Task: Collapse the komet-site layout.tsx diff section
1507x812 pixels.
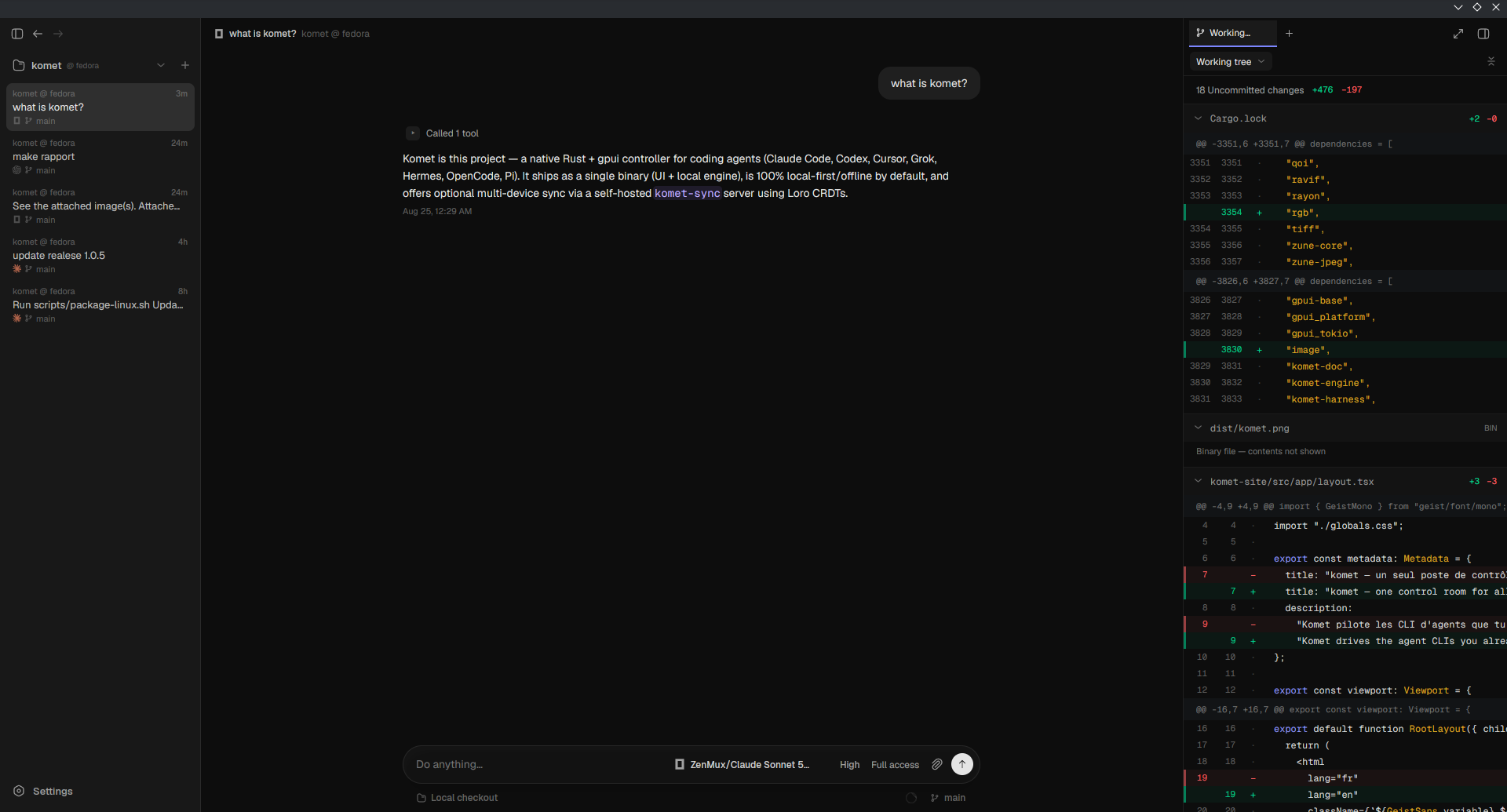Action: (x=1198, y=482)
